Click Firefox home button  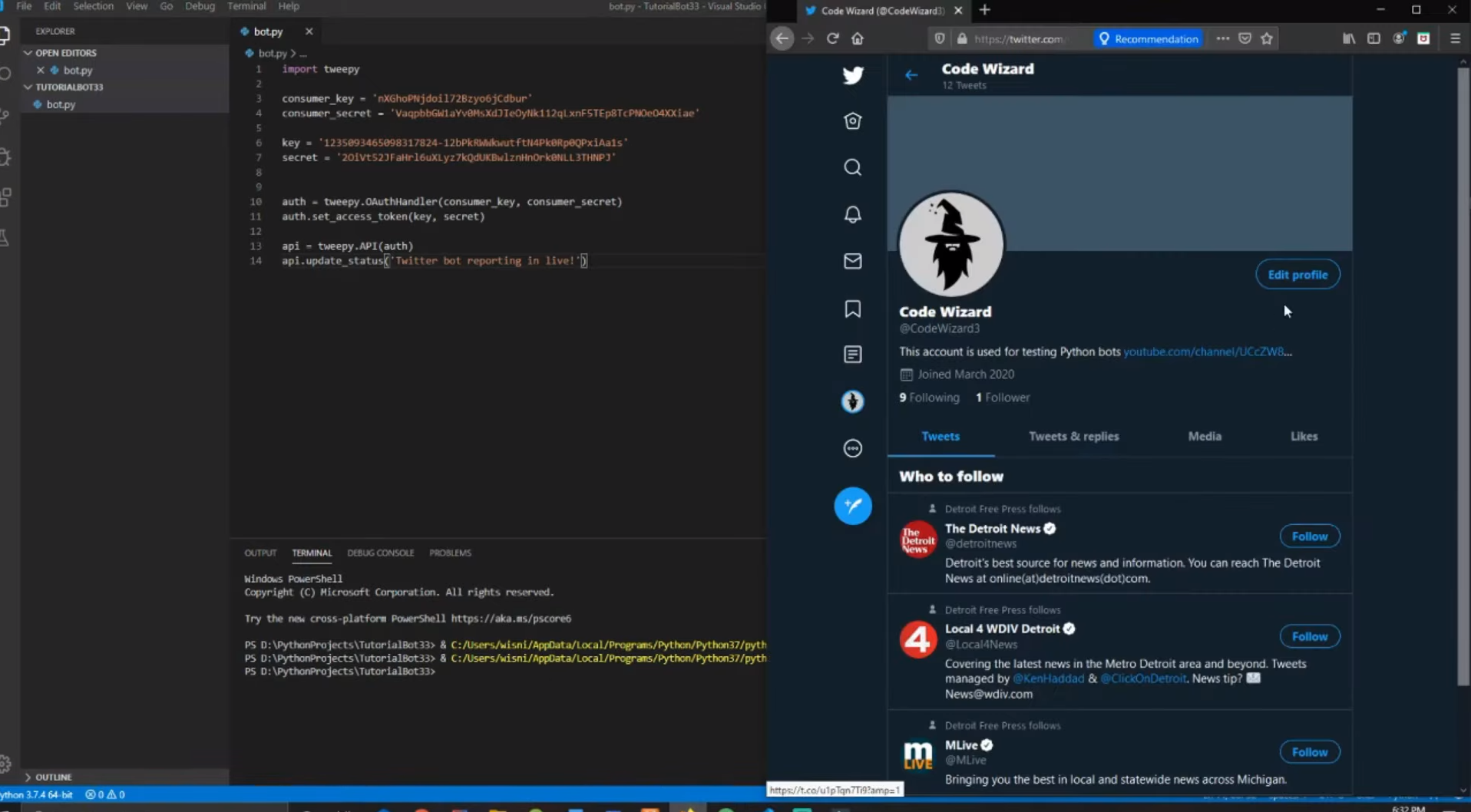[x=858, y=38]
